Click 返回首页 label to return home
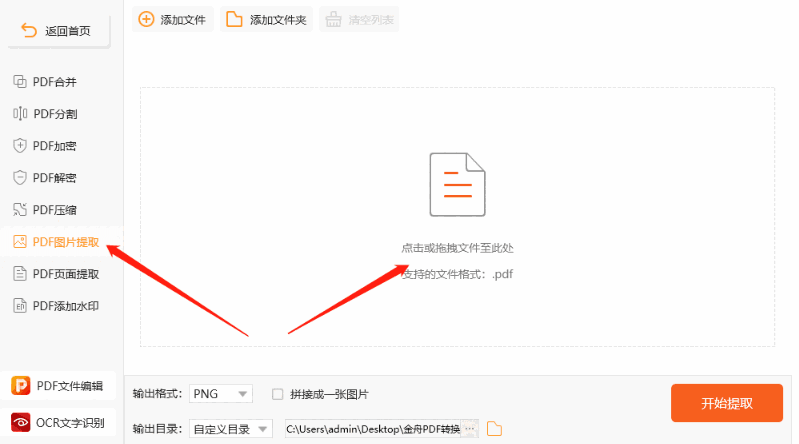This screenshot has width=799, height=444. [x=68, y=31]
